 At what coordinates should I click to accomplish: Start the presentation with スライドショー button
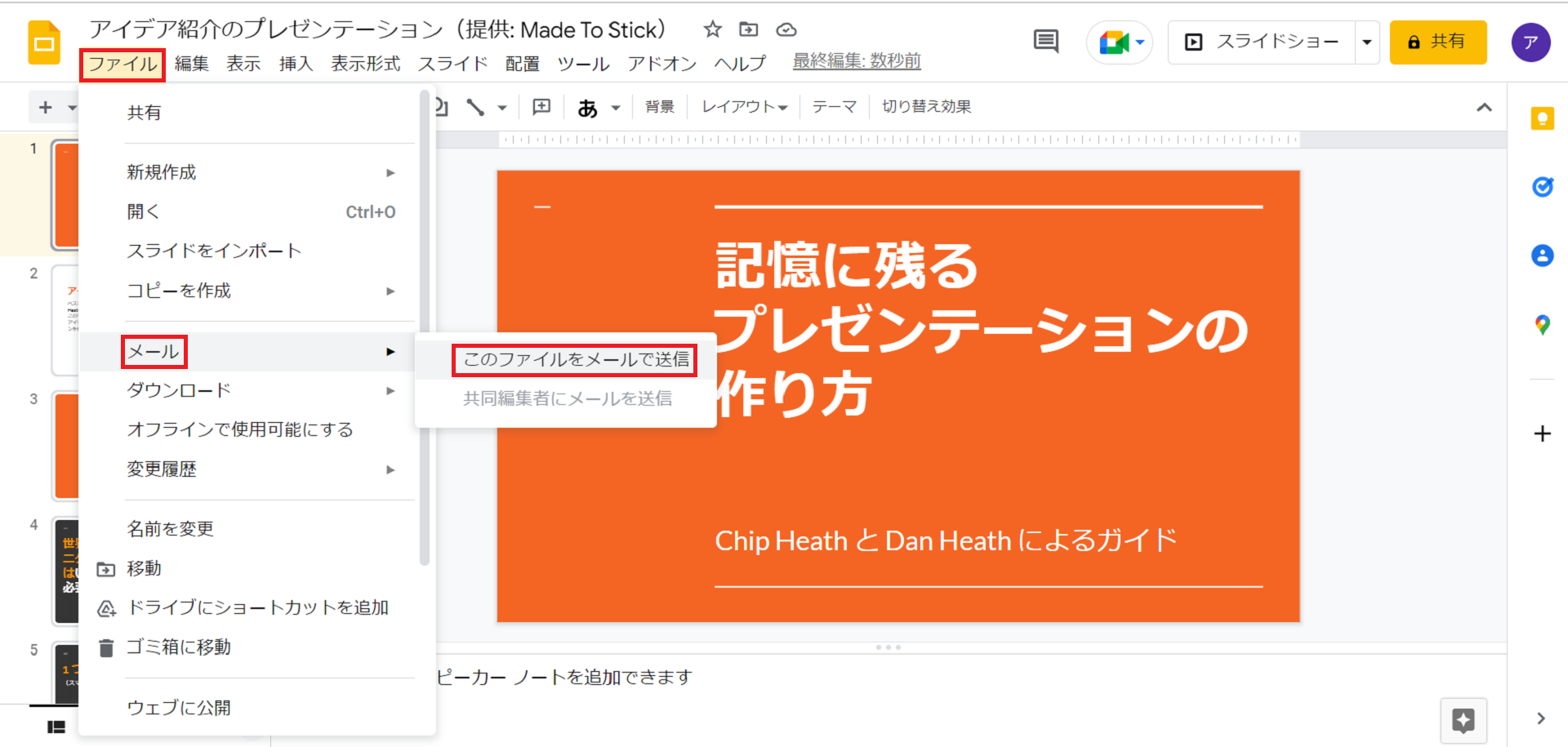[1263, 42]
